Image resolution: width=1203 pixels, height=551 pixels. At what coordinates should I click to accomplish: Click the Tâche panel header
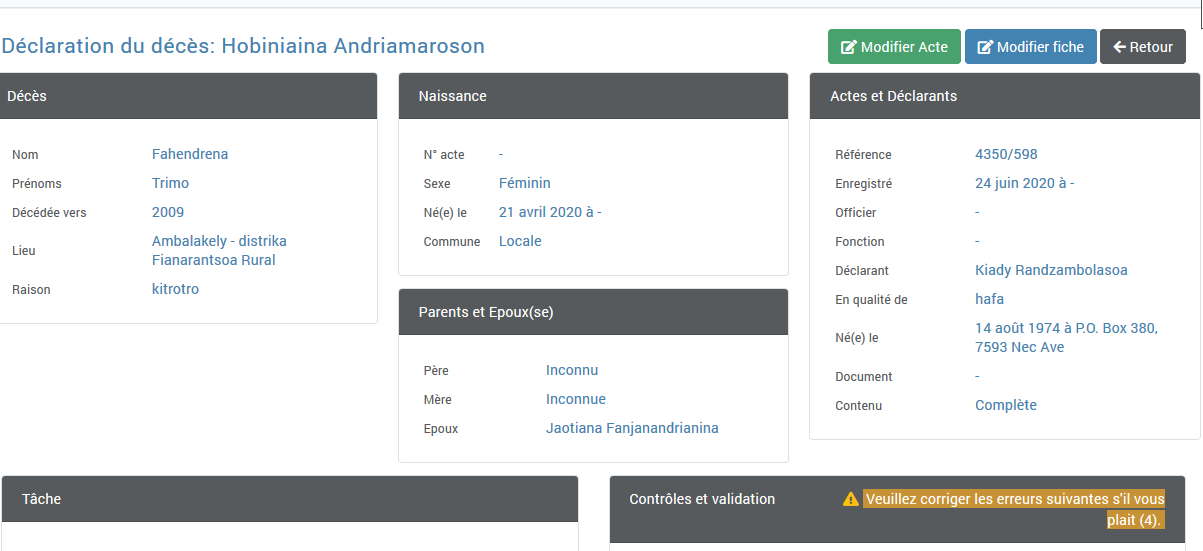pyautogui.click(x=290, y=498)
